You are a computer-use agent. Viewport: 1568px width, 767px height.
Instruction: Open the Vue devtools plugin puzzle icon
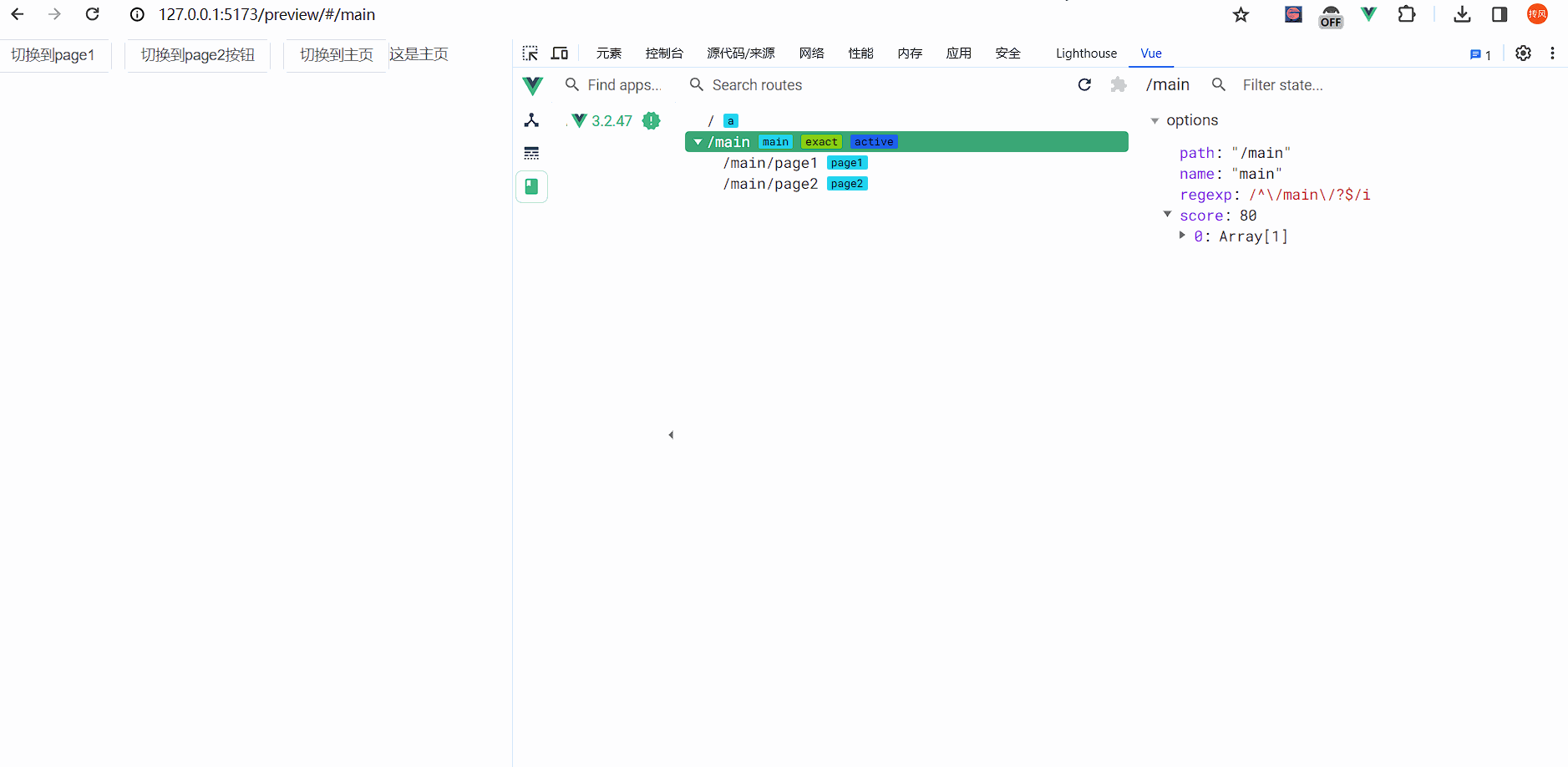tap(1119, 84)
